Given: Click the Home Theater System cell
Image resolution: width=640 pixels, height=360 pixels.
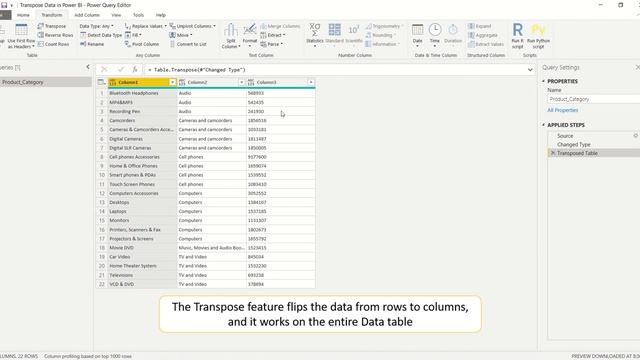Looking at the screenshot, I should coord(142,266).
